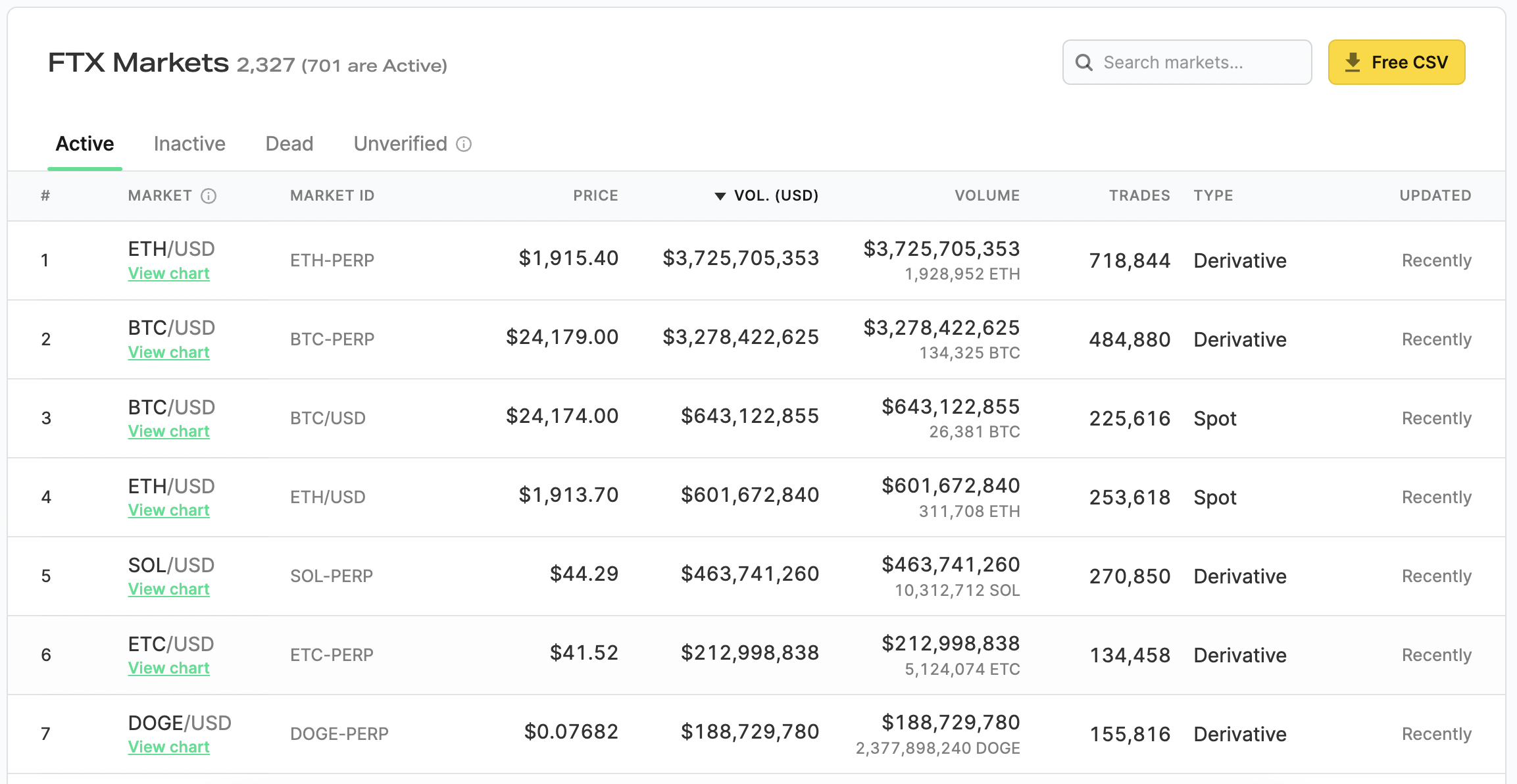Click the trades count 253,618

click(1130, 498)
